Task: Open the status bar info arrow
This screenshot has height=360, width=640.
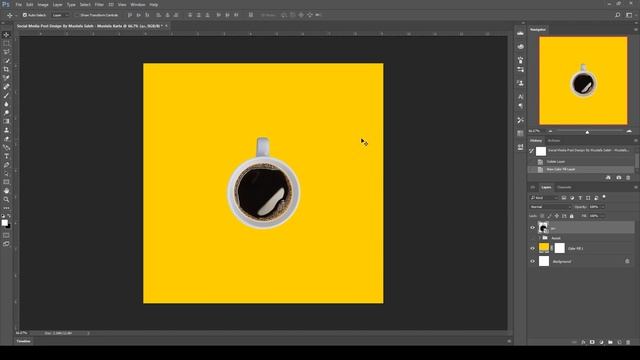Action: [x=88, y=333]
